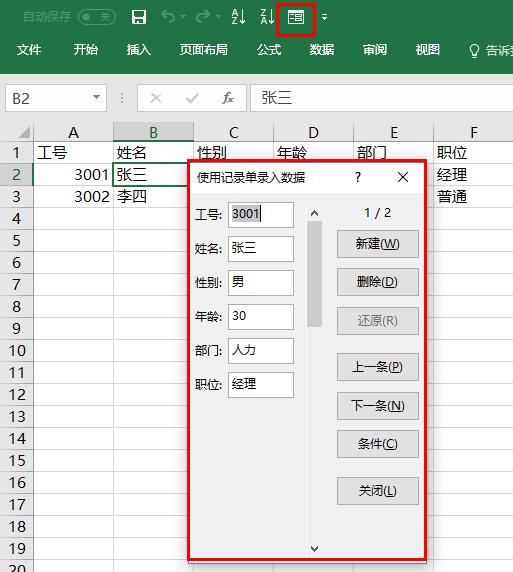Click the 职位 input field in the form
The height and width of the screenshot is (572, 513).
tap(261, 384)
